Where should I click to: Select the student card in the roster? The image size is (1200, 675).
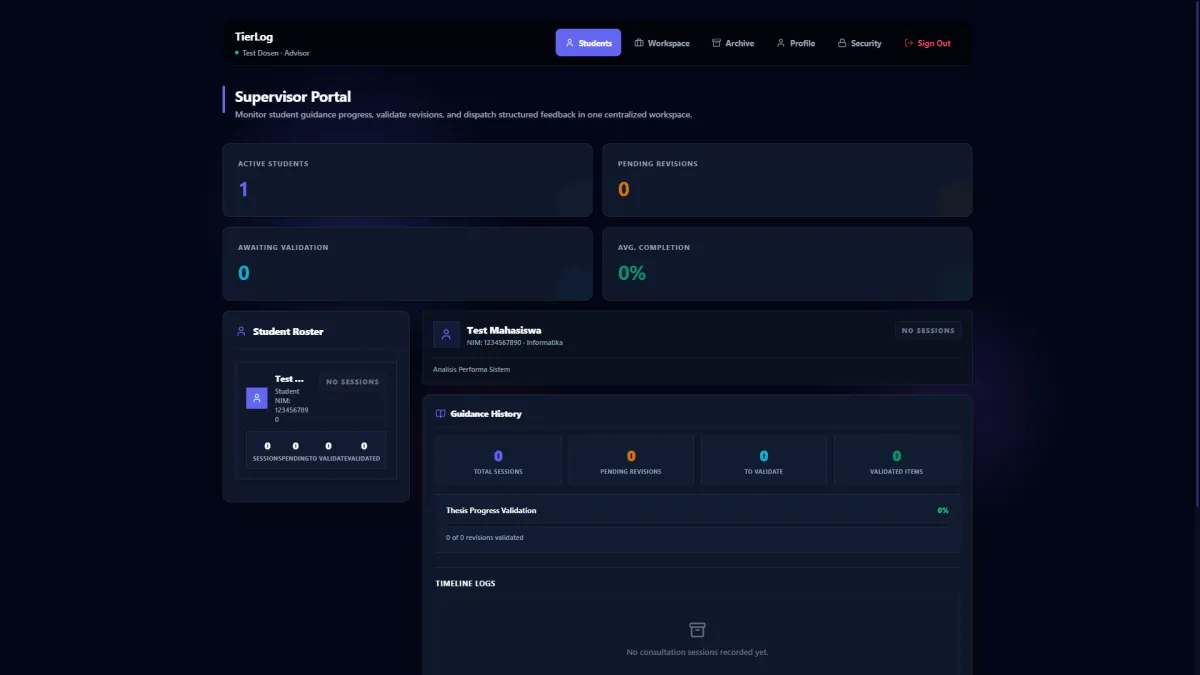coord(316,421)
